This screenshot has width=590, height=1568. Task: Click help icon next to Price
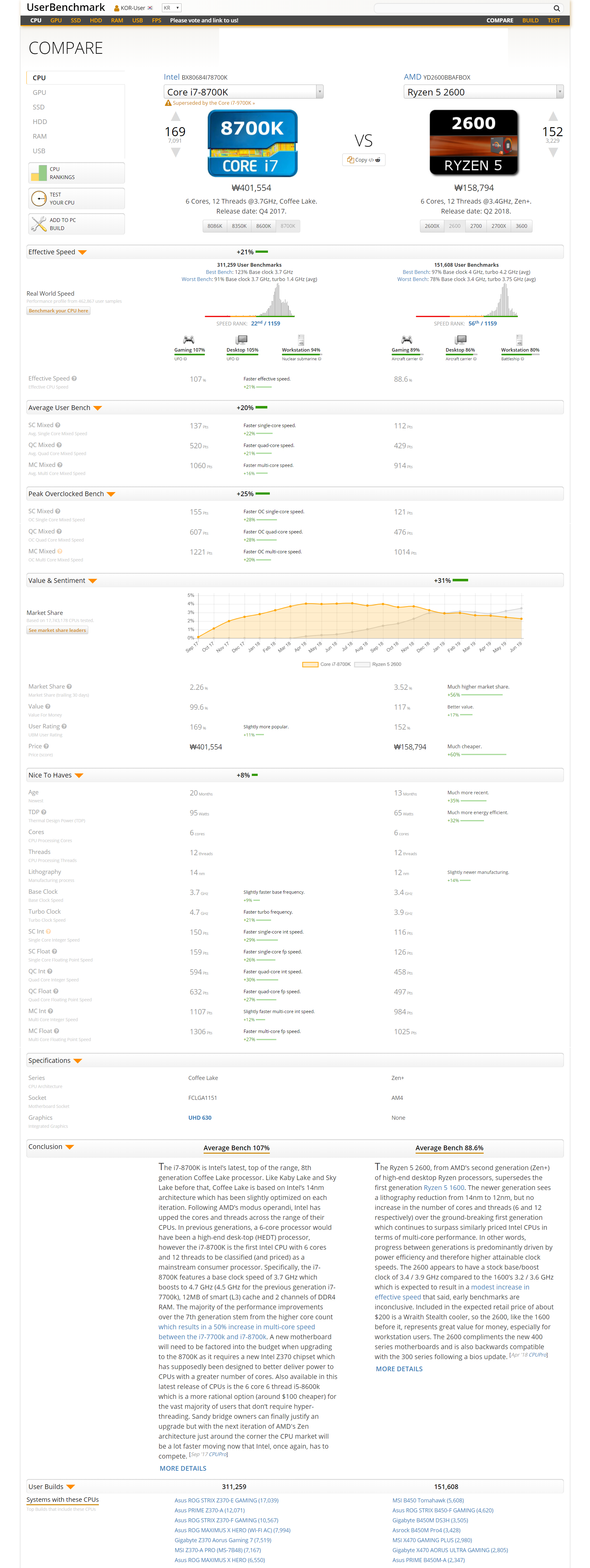pyautogui.click(x=46, y=746)
